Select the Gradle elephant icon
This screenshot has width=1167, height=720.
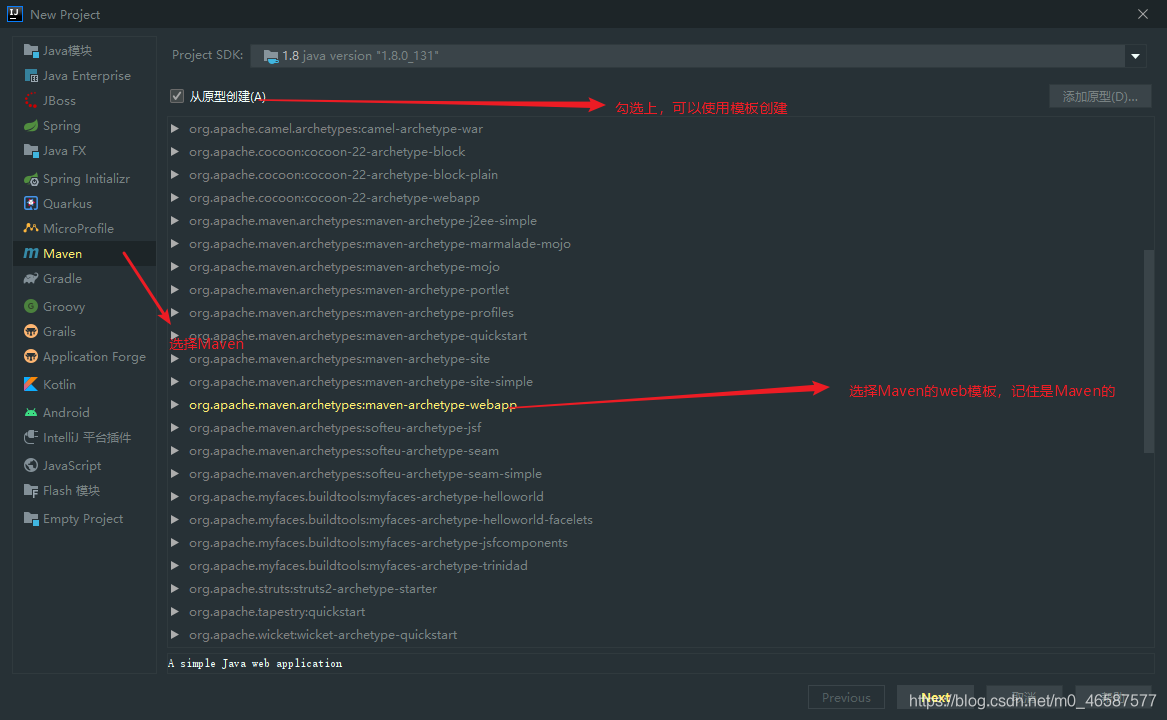31,278
